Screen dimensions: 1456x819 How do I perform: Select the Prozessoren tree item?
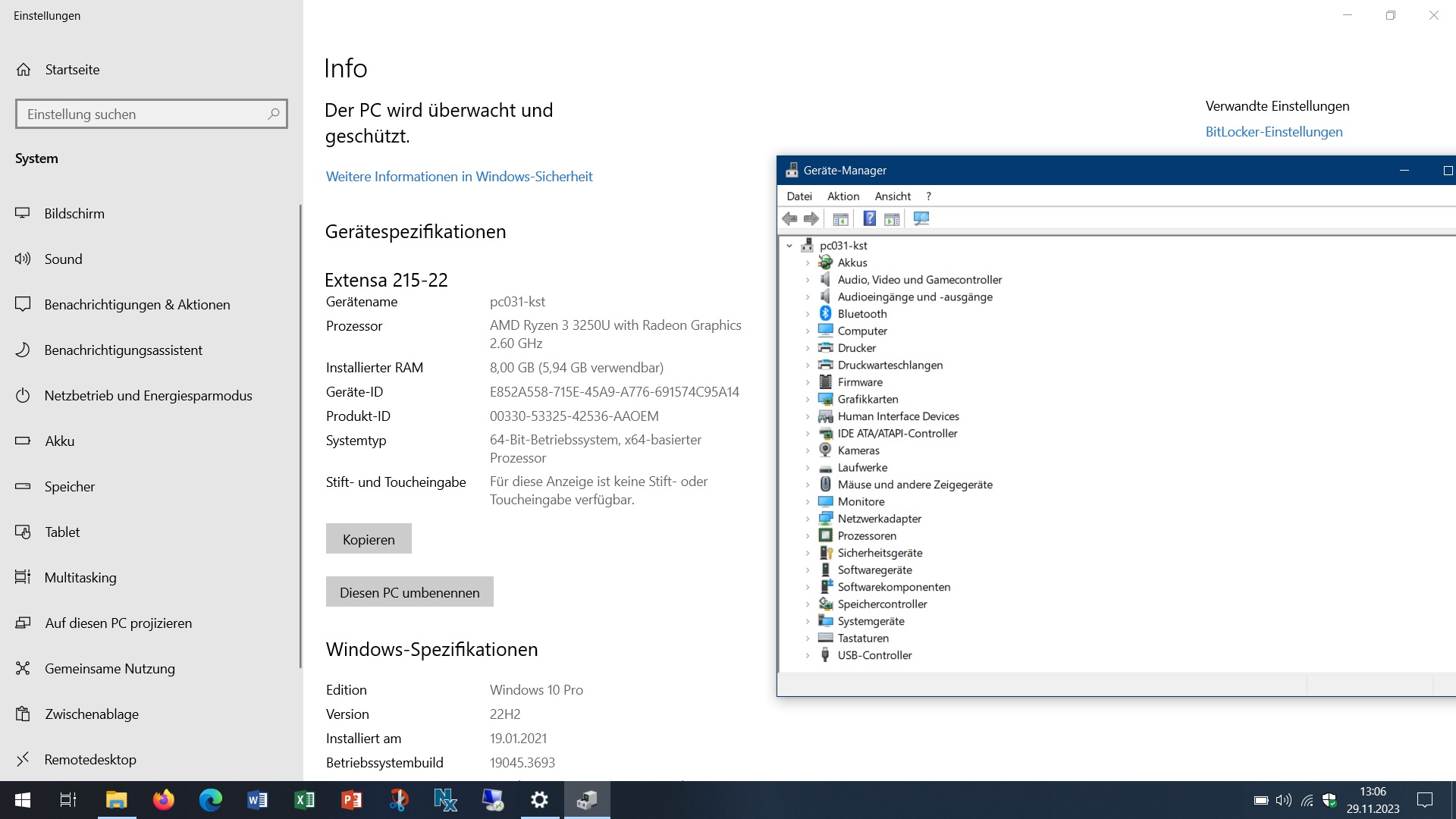pos(866,536)
